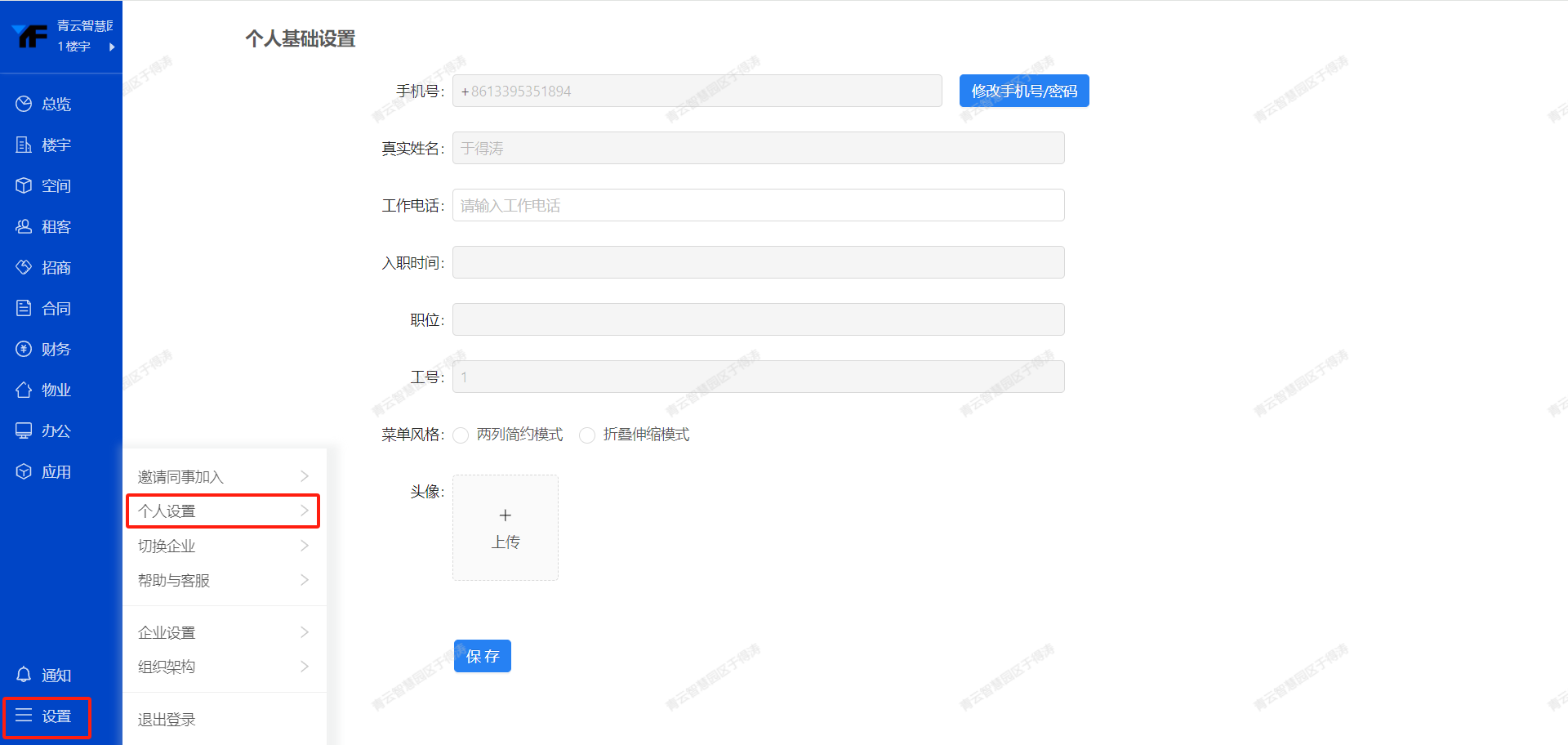Click the Overview (总览) sidebar icon
1568x745 pixels.
24,104
